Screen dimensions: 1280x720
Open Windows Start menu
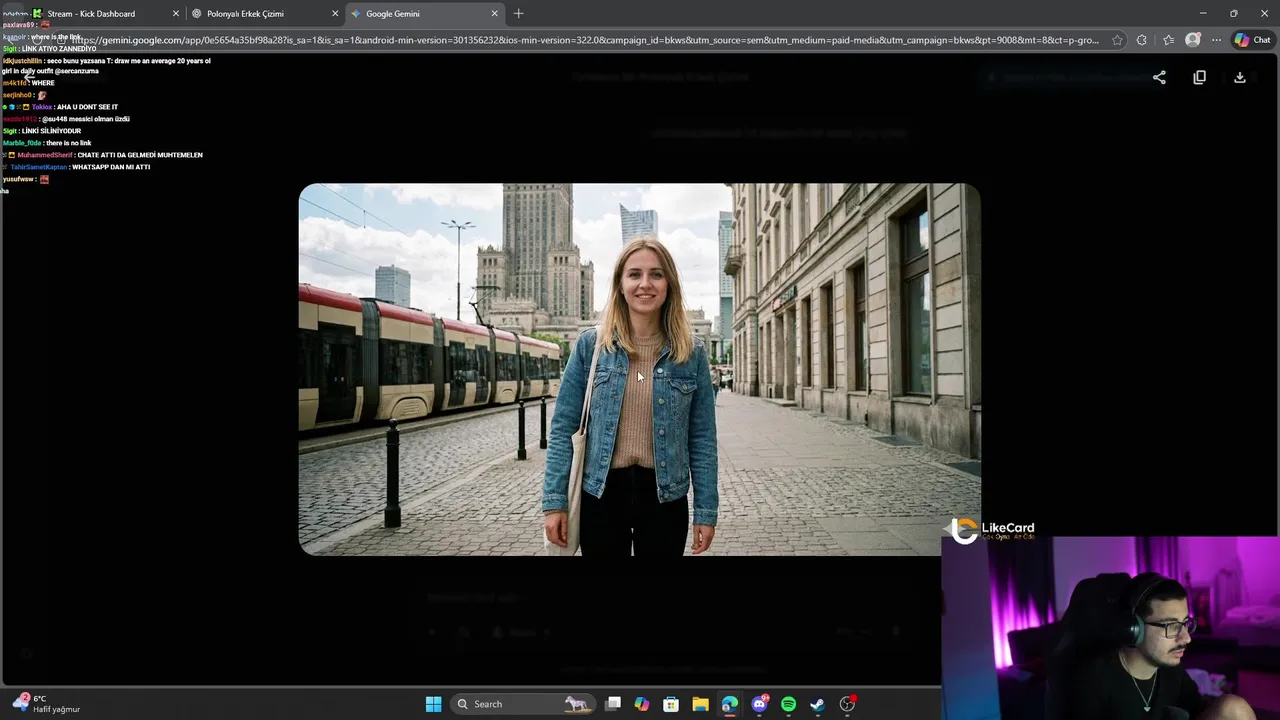[x=433, y=704]
